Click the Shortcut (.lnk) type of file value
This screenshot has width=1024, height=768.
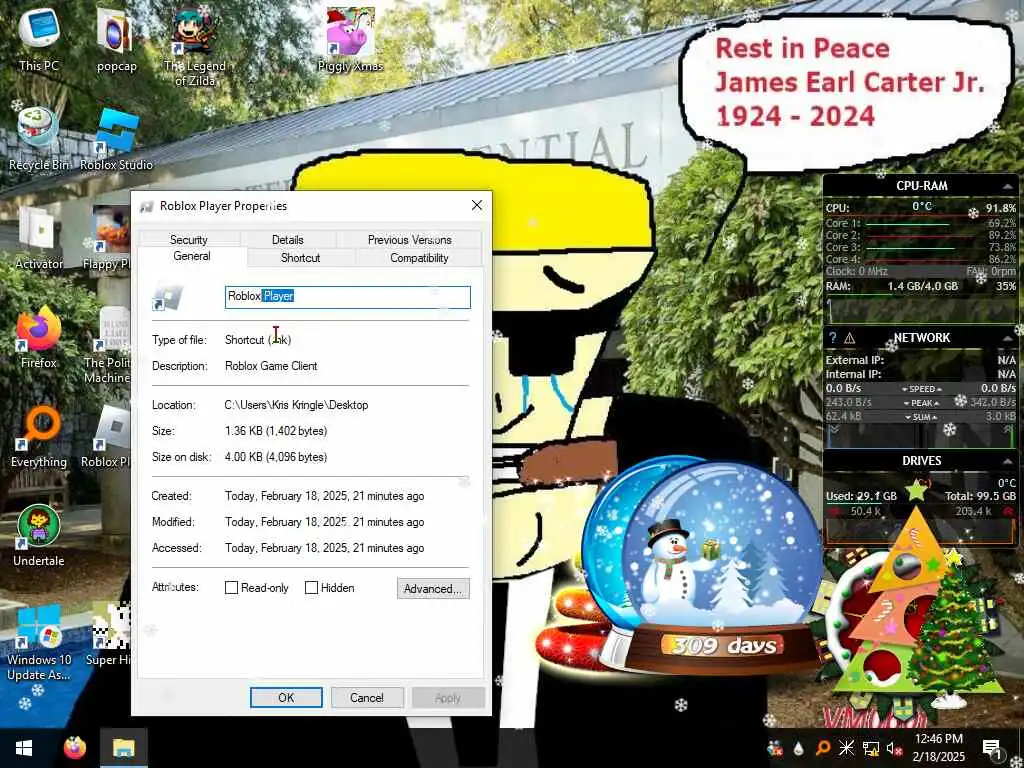[x=258, y=340]
